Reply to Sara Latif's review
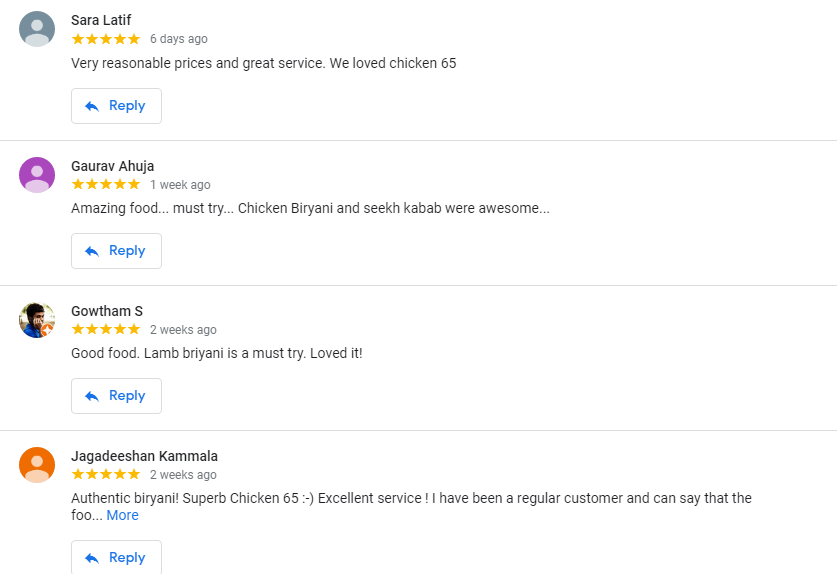 tap(116, 106)
